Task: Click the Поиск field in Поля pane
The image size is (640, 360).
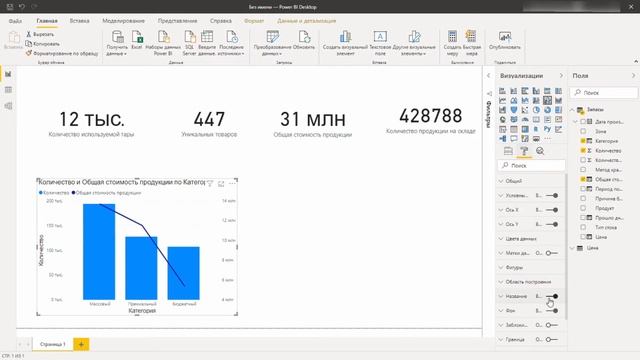Action: coord(604,93)
